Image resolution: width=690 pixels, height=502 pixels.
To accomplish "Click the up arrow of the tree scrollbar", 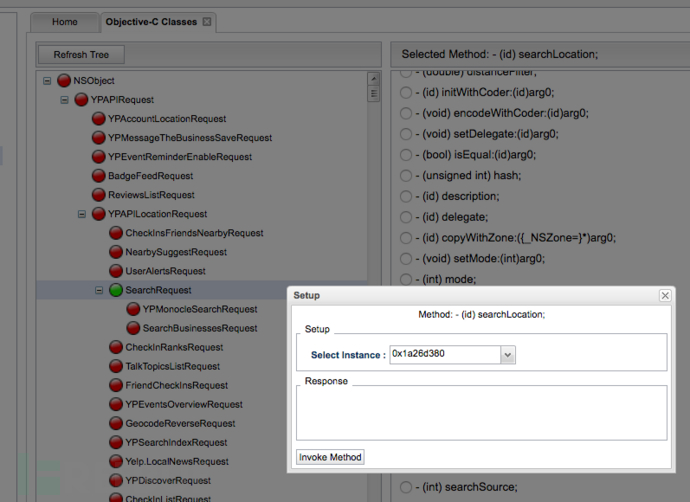I will pyautogui.click(x=373, y=79).
